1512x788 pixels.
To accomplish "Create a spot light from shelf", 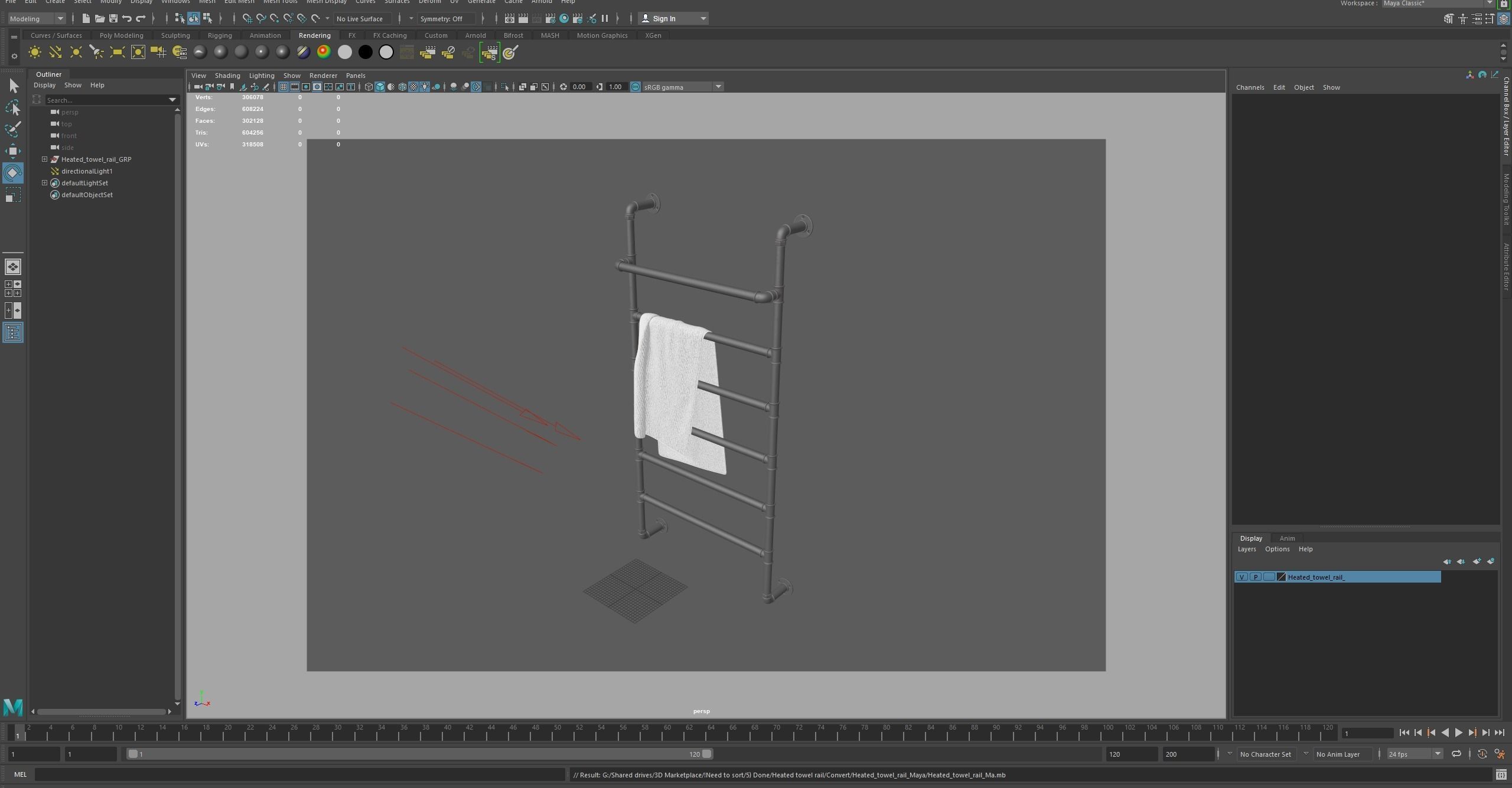I will tap(96, 53).
